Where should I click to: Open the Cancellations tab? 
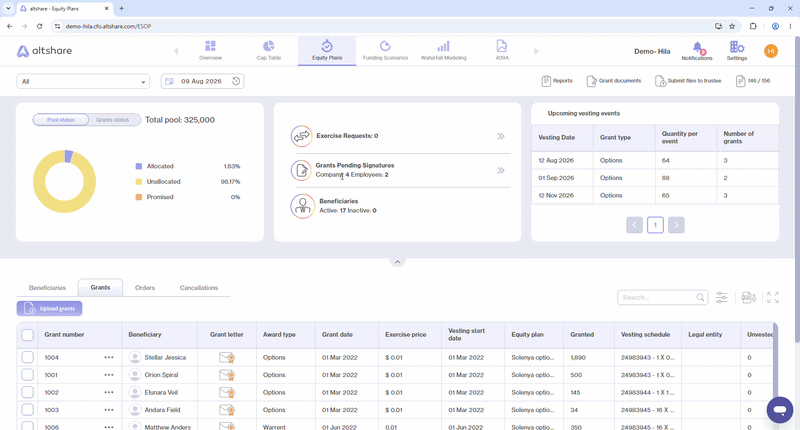[x=199, y=288]
